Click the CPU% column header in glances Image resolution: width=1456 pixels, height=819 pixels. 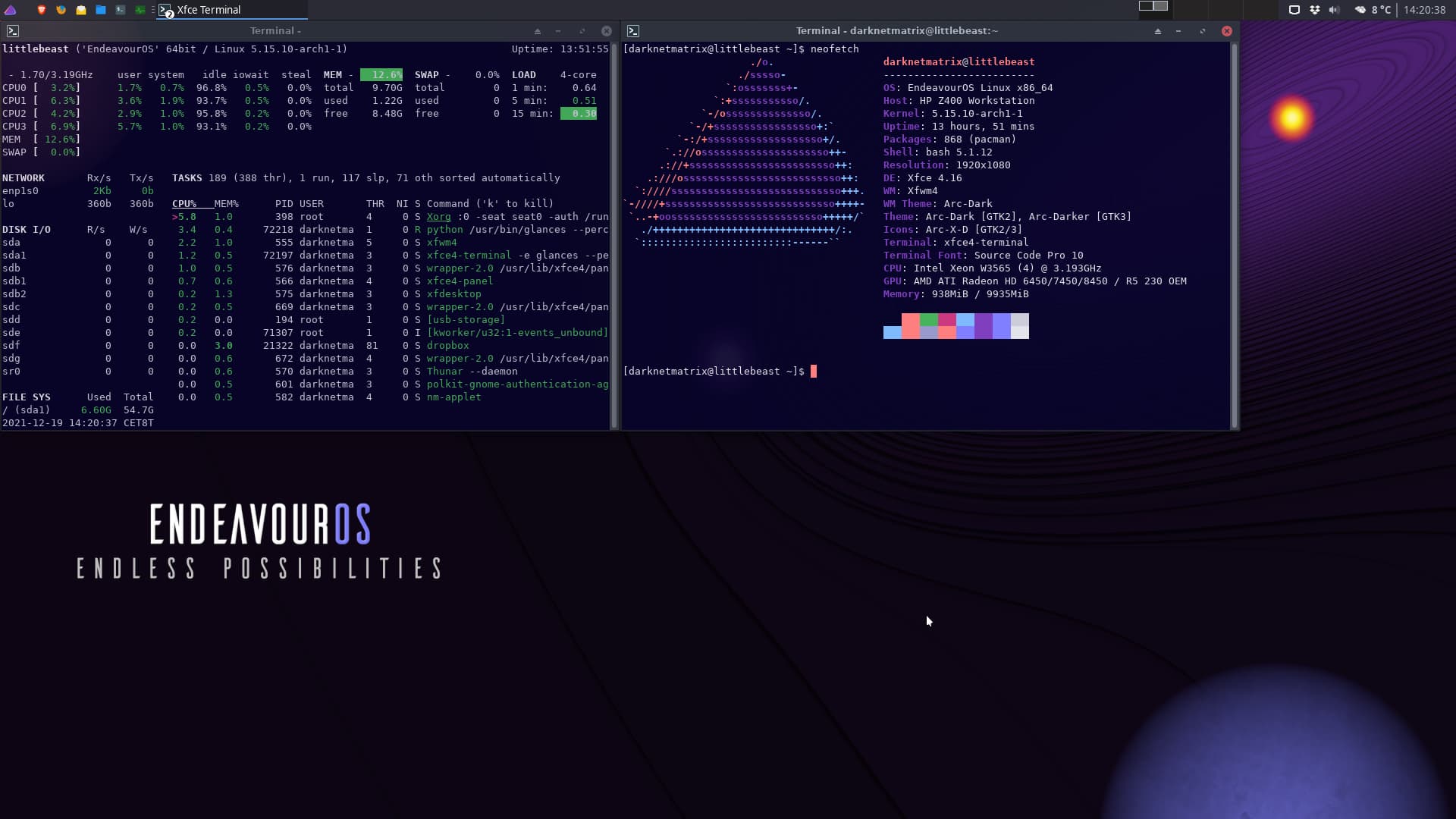point(184,203)
